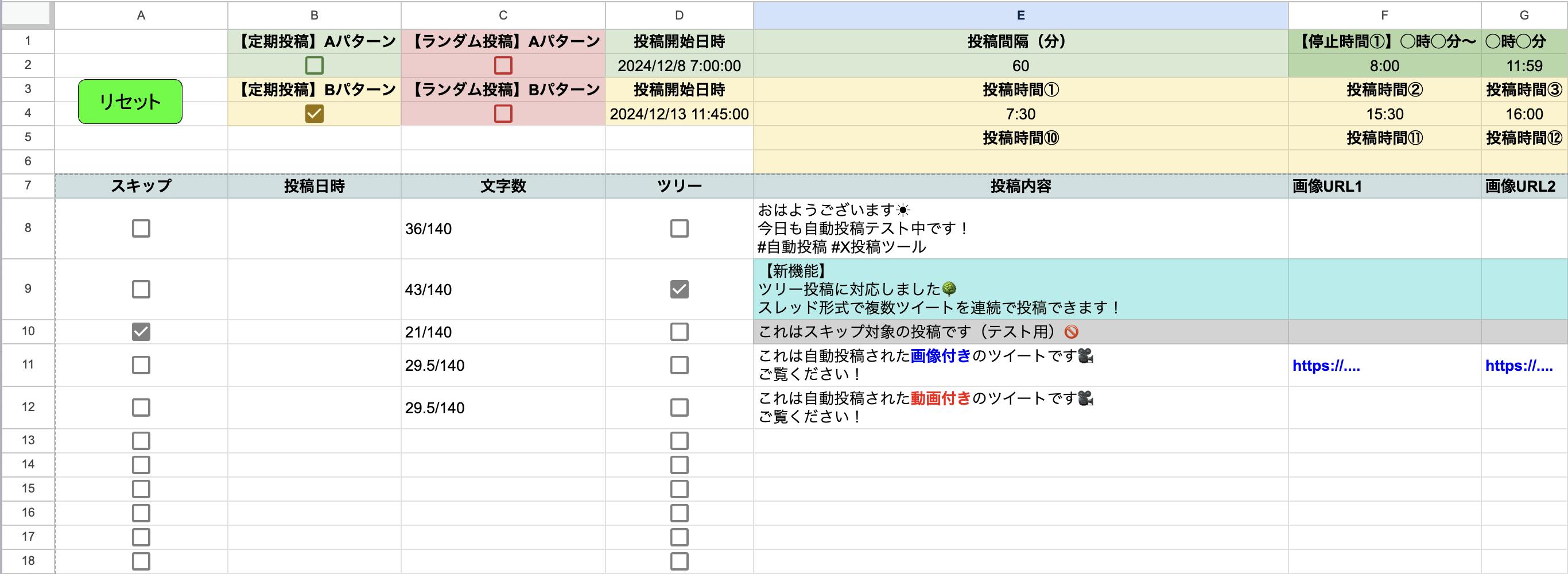Check the スキップ checkbox in row 8
The width and height of the screenshot is (1568, 574).
pyautogui.click(x=141, y=228)
